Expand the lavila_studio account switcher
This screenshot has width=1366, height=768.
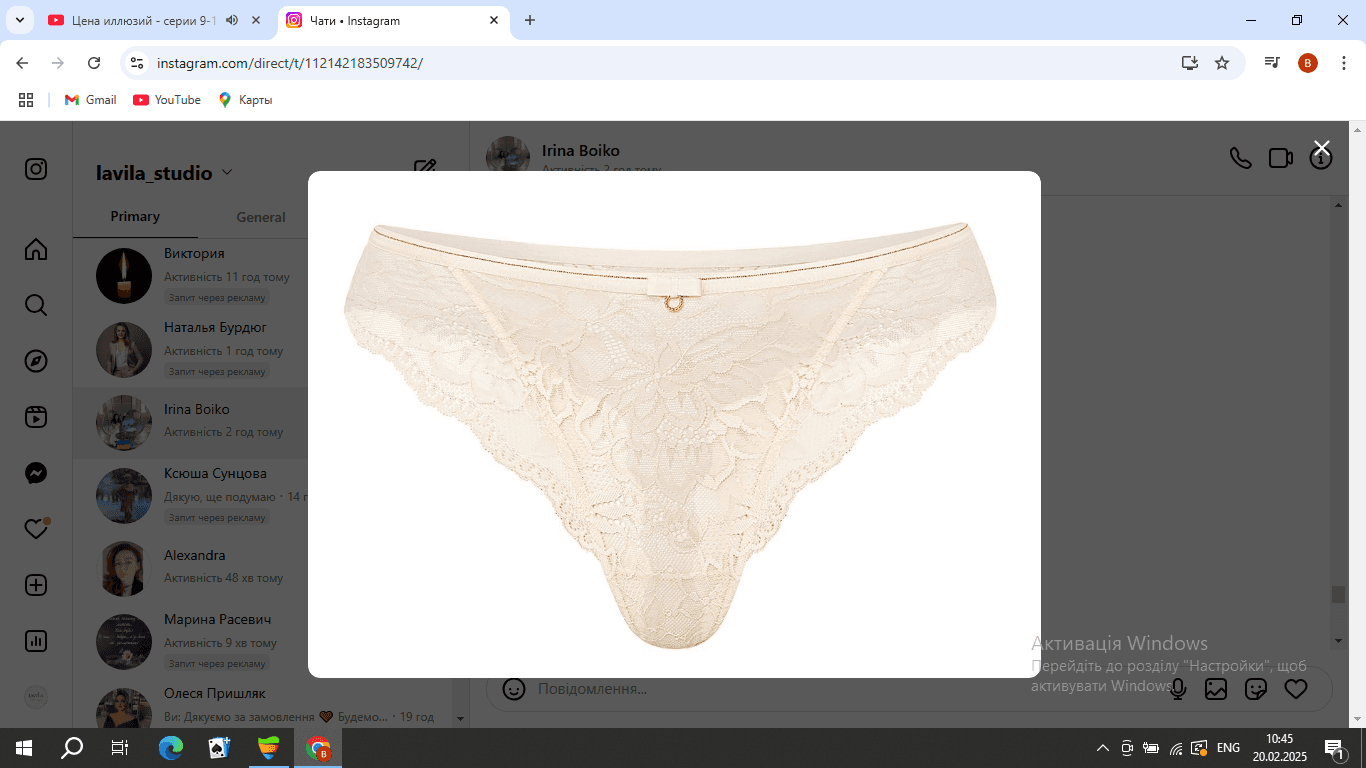164,173
